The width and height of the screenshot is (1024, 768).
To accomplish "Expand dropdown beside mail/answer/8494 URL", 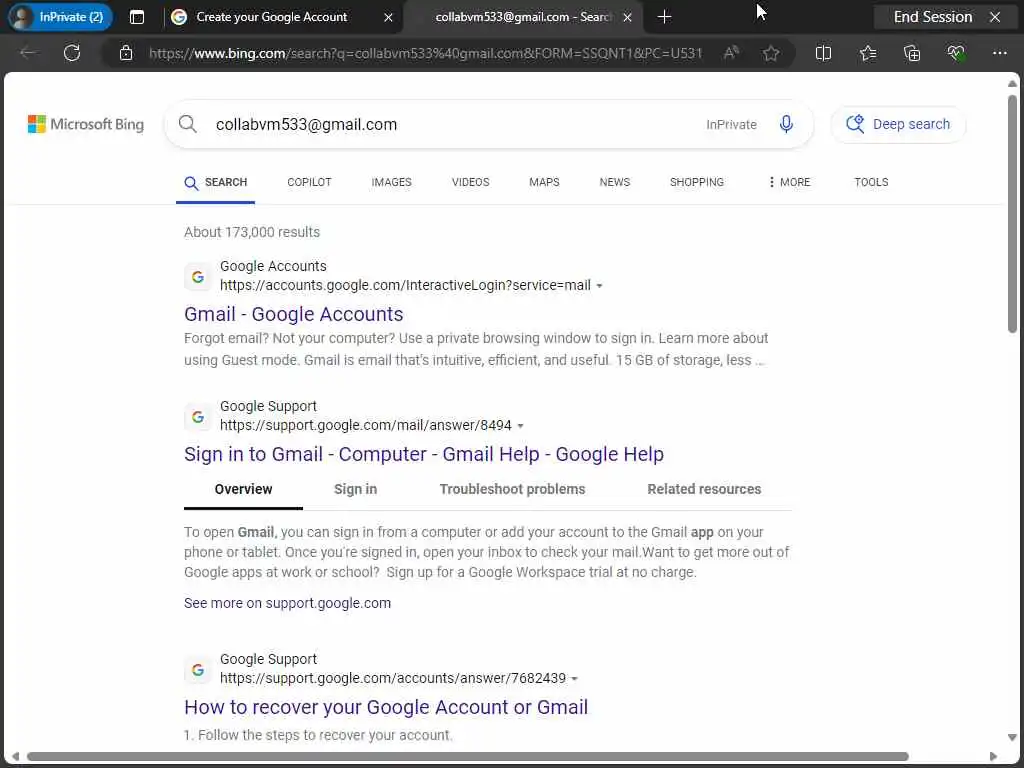I will [x=520, y=426].
